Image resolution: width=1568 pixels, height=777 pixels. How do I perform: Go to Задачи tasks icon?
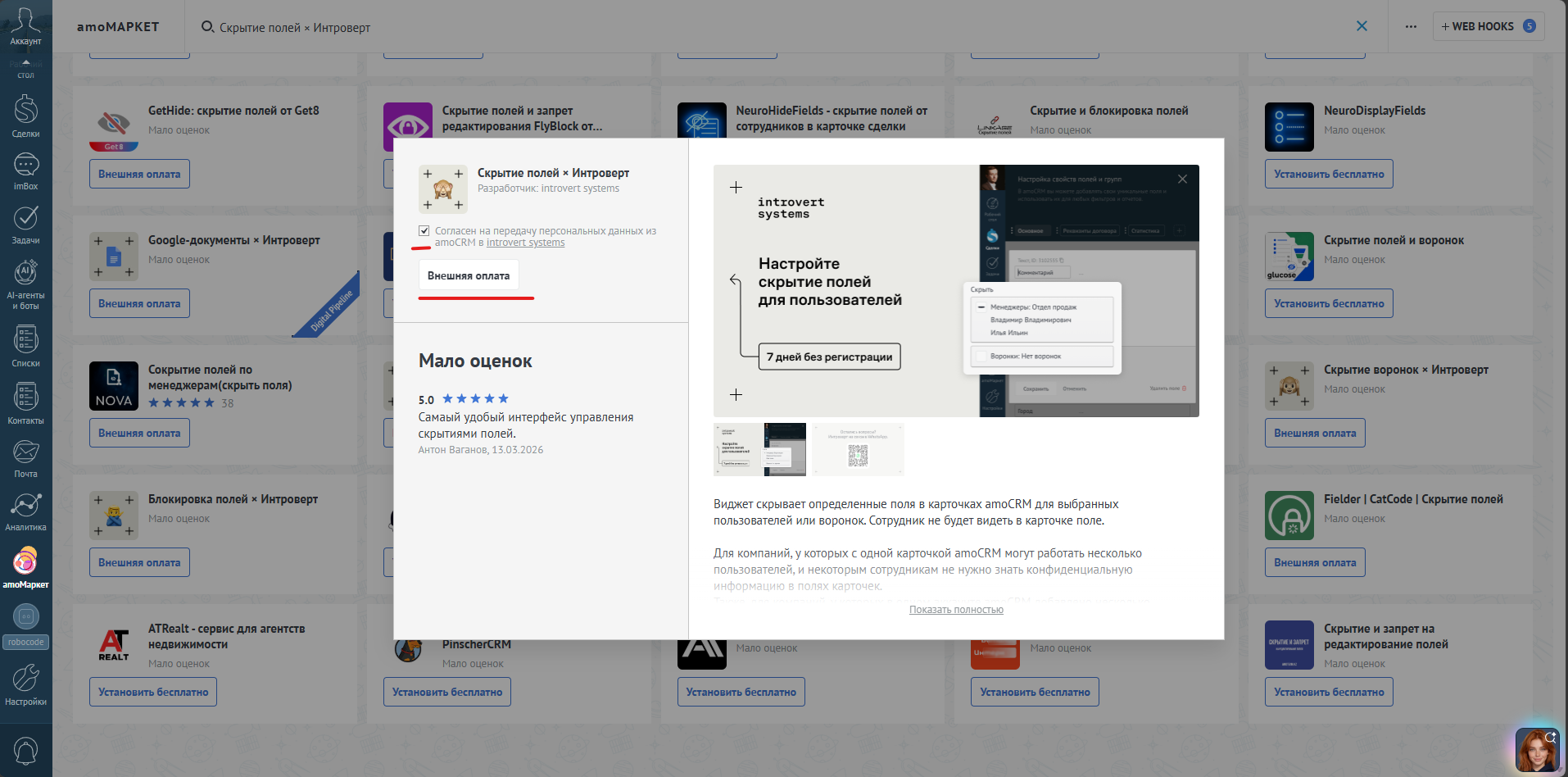coord(25,225)
